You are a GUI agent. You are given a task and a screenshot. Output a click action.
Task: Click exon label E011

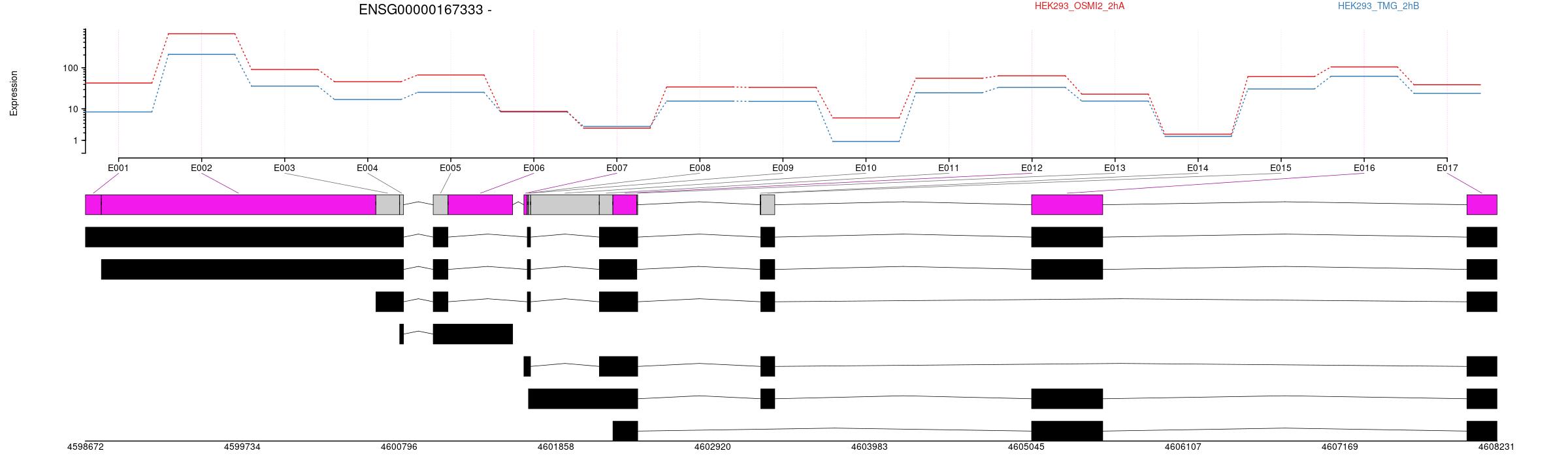click(x=949, y=168)
